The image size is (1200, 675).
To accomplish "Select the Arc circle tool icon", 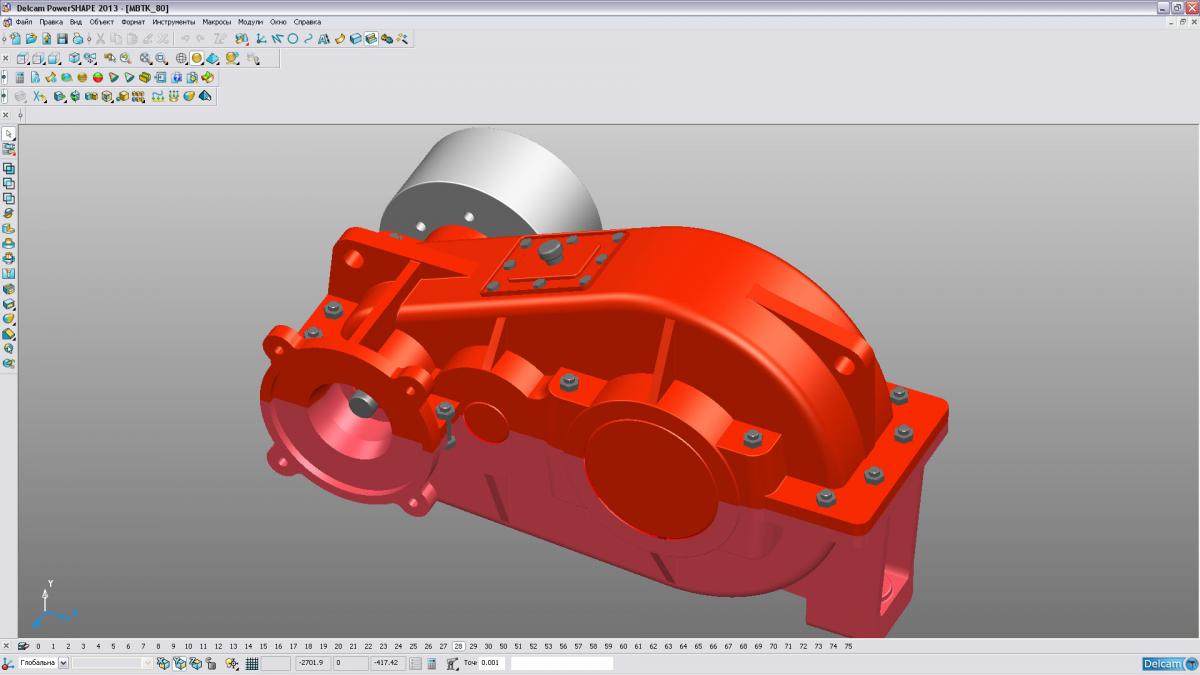I will 293,38.
